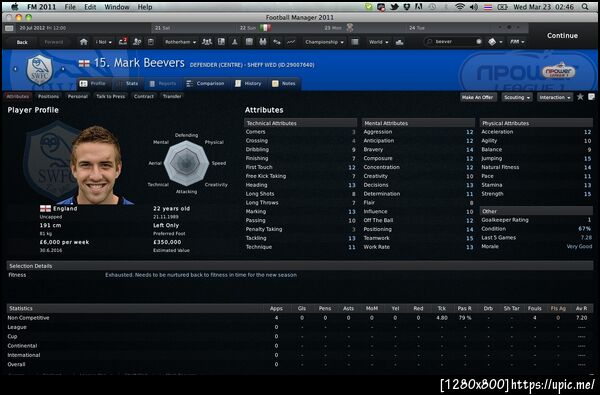Open the Positions sub-tab

click(48, 96)
